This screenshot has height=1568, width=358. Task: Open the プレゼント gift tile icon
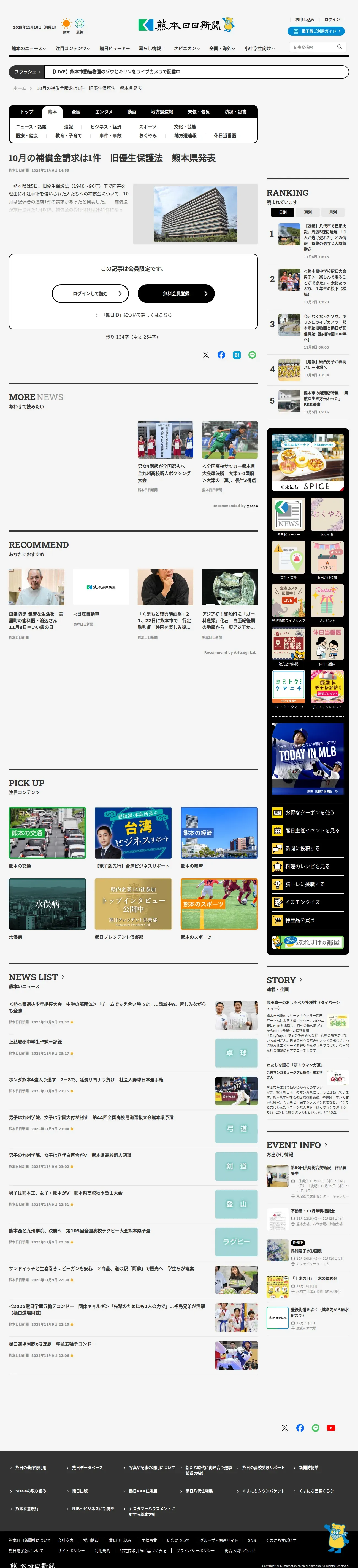point(327,601)
